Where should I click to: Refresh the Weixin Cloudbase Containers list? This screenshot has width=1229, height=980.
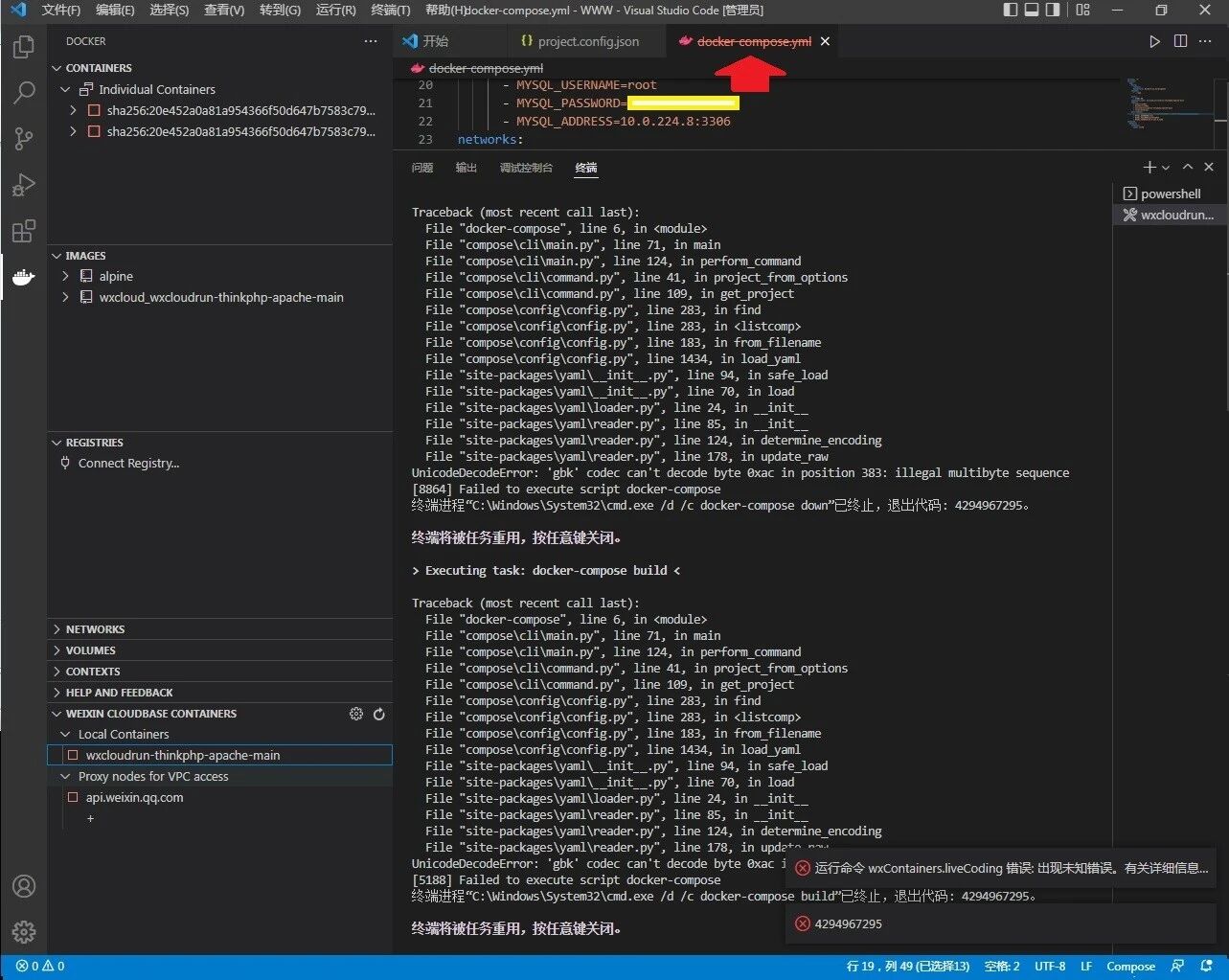(x=379, y=714)
